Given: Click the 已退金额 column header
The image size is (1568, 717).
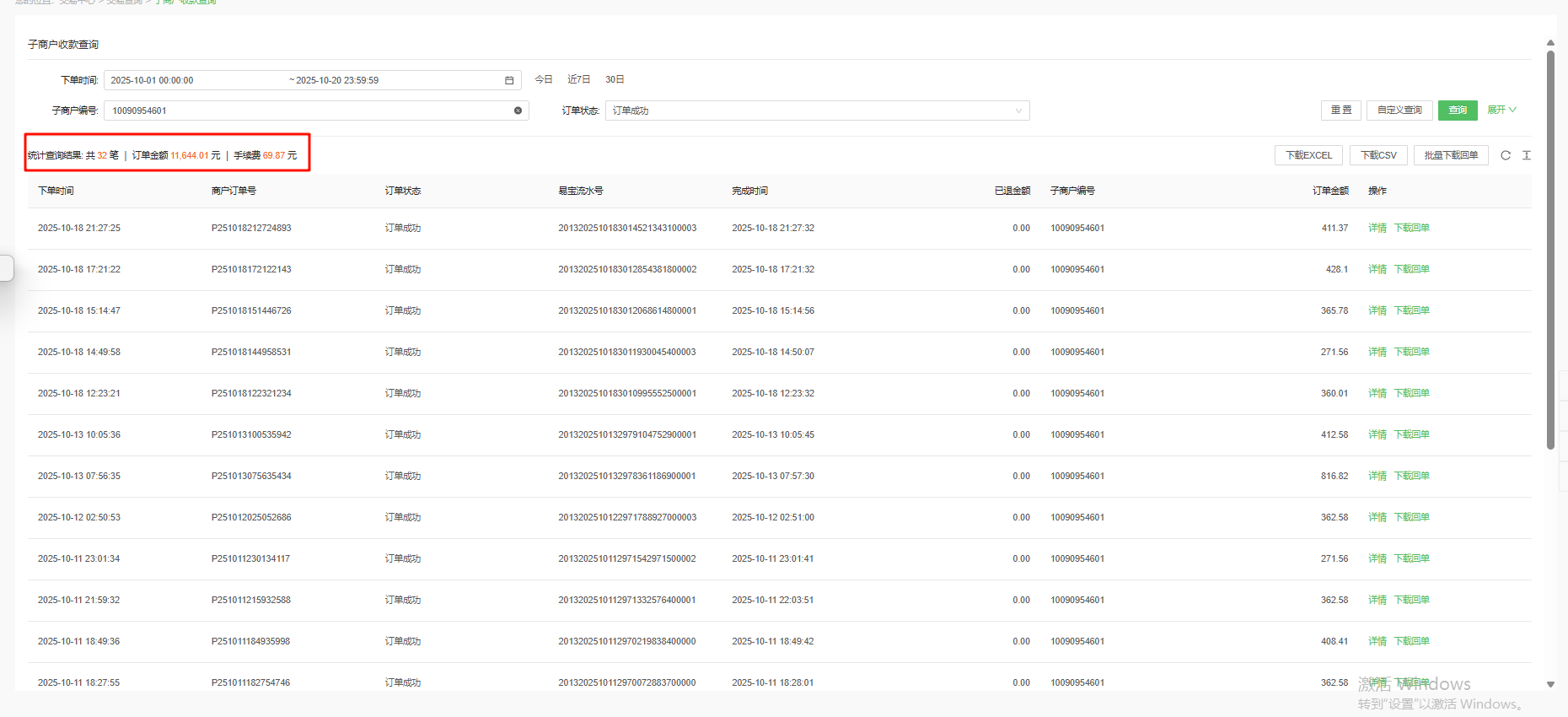Looking at the screenshot, I should (x=1012, y=191).
